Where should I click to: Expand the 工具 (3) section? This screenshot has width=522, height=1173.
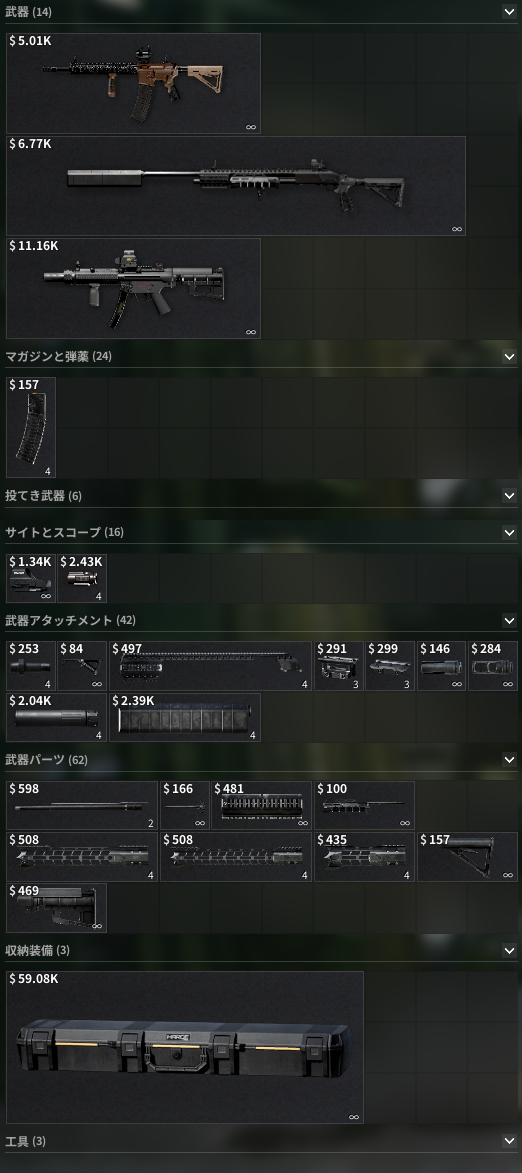pos(509,1142)
